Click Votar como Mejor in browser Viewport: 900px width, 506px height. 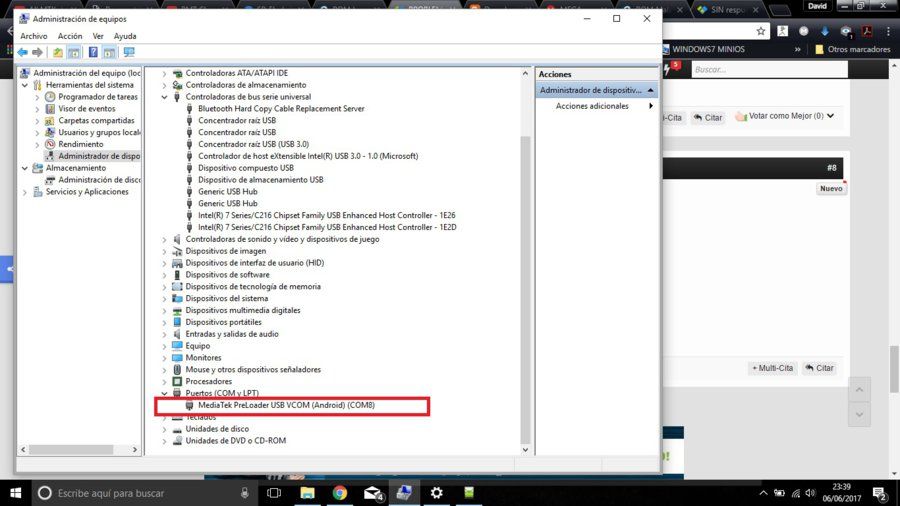point(784,116)
